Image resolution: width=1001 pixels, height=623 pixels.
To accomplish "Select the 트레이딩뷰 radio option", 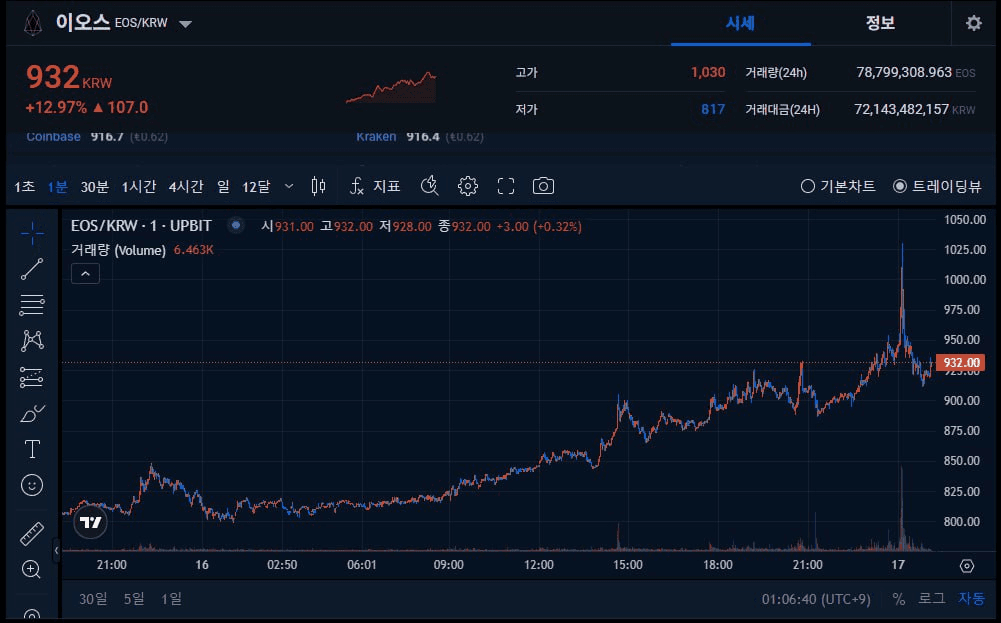I will 937,186.
